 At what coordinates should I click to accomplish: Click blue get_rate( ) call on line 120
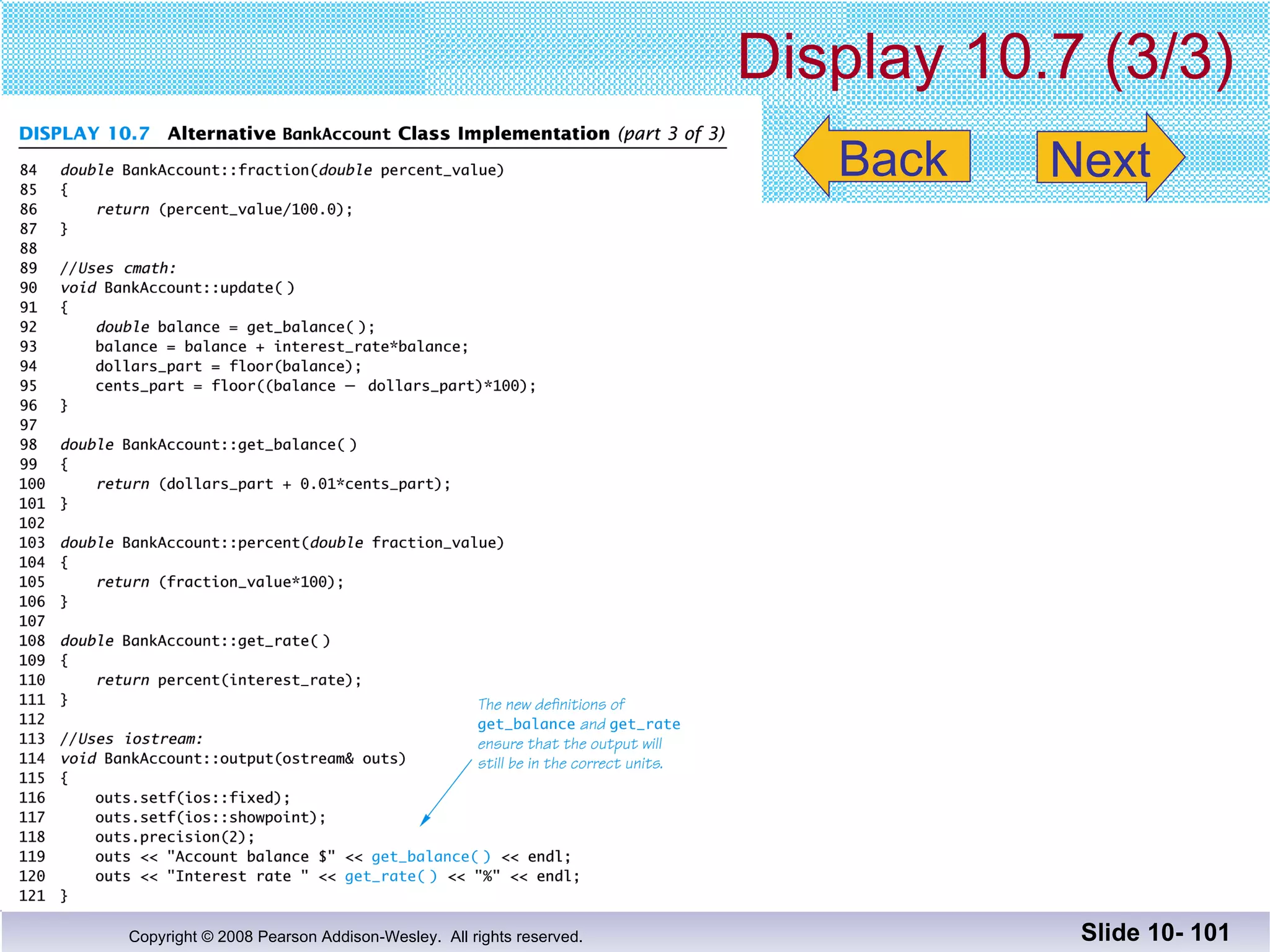tap(391, 877)
